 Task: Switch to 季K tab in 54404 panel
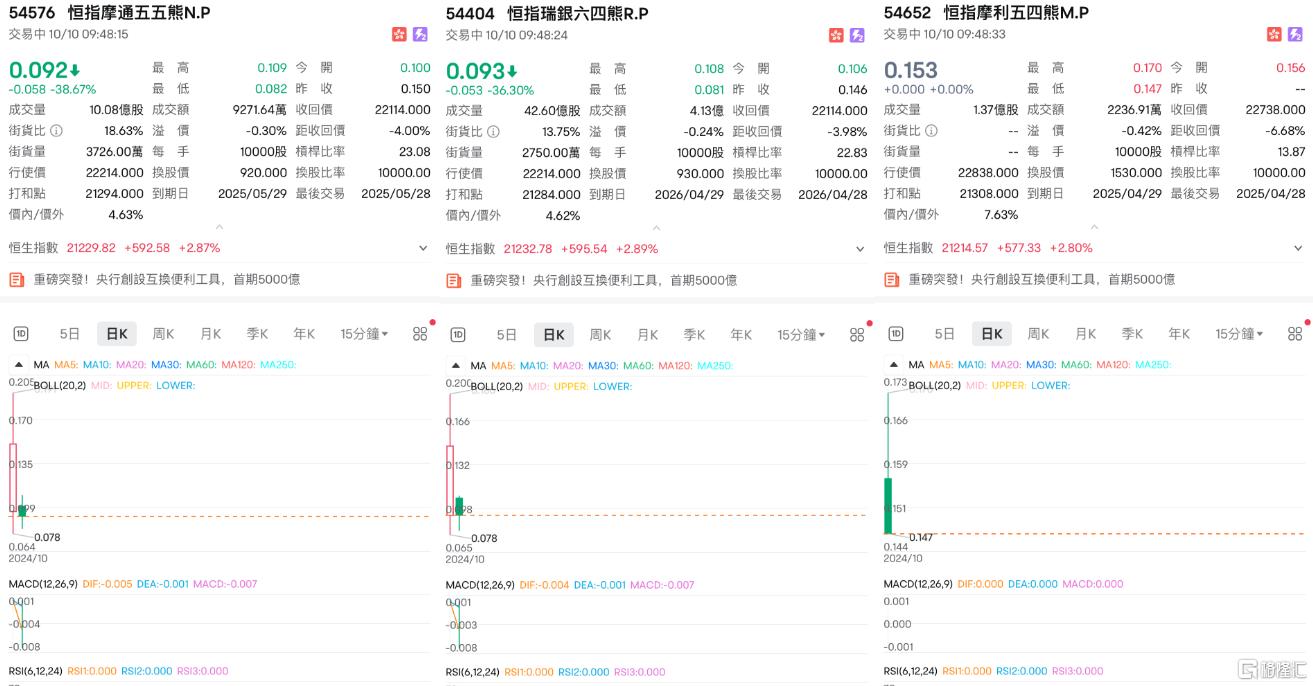(x=694, y=334)
